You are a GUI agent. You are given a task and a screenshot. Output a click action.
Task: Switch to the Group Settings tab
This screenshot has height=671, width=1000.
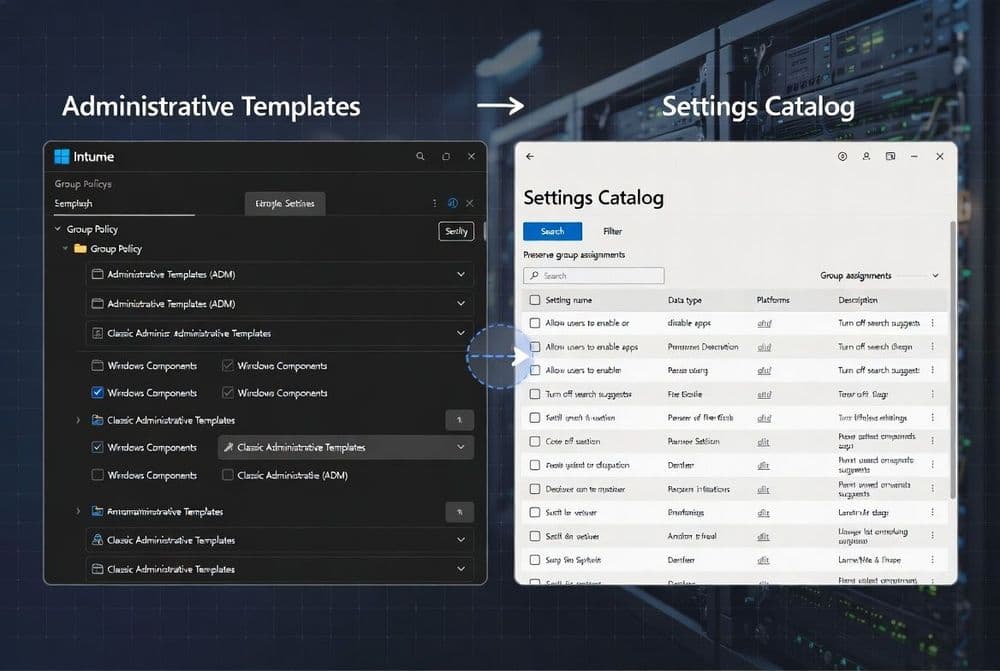[x=284, y=203]
